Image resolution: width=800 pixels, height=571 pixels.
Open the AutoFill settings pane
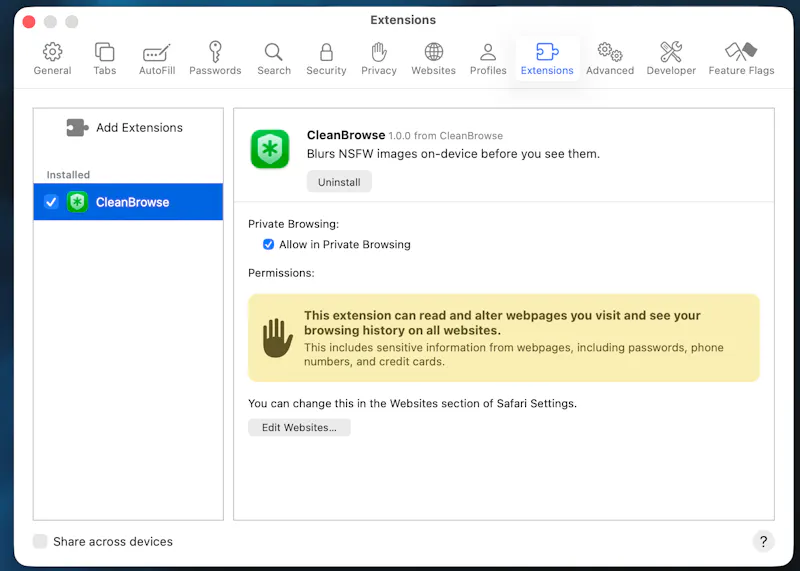(157, 59)
